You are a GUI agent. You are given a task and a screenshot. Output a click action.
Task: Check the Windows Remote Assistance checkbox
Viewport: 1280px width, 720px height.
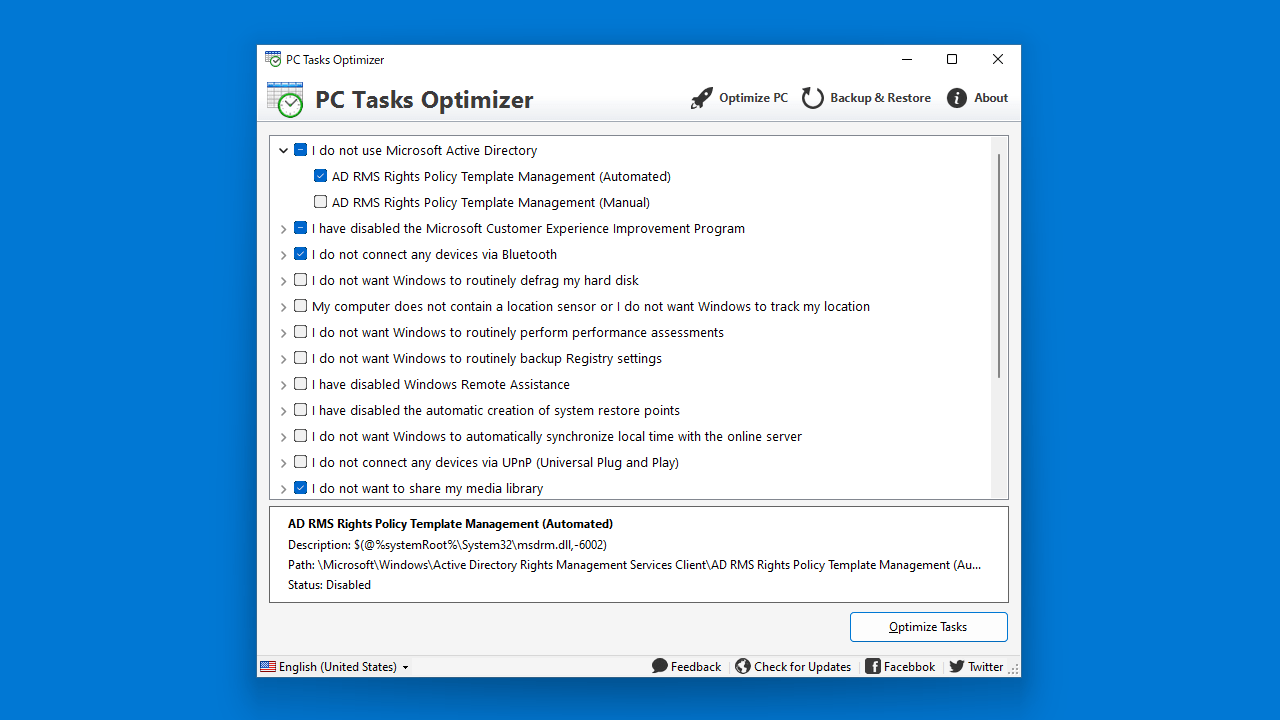click(300, 384)
